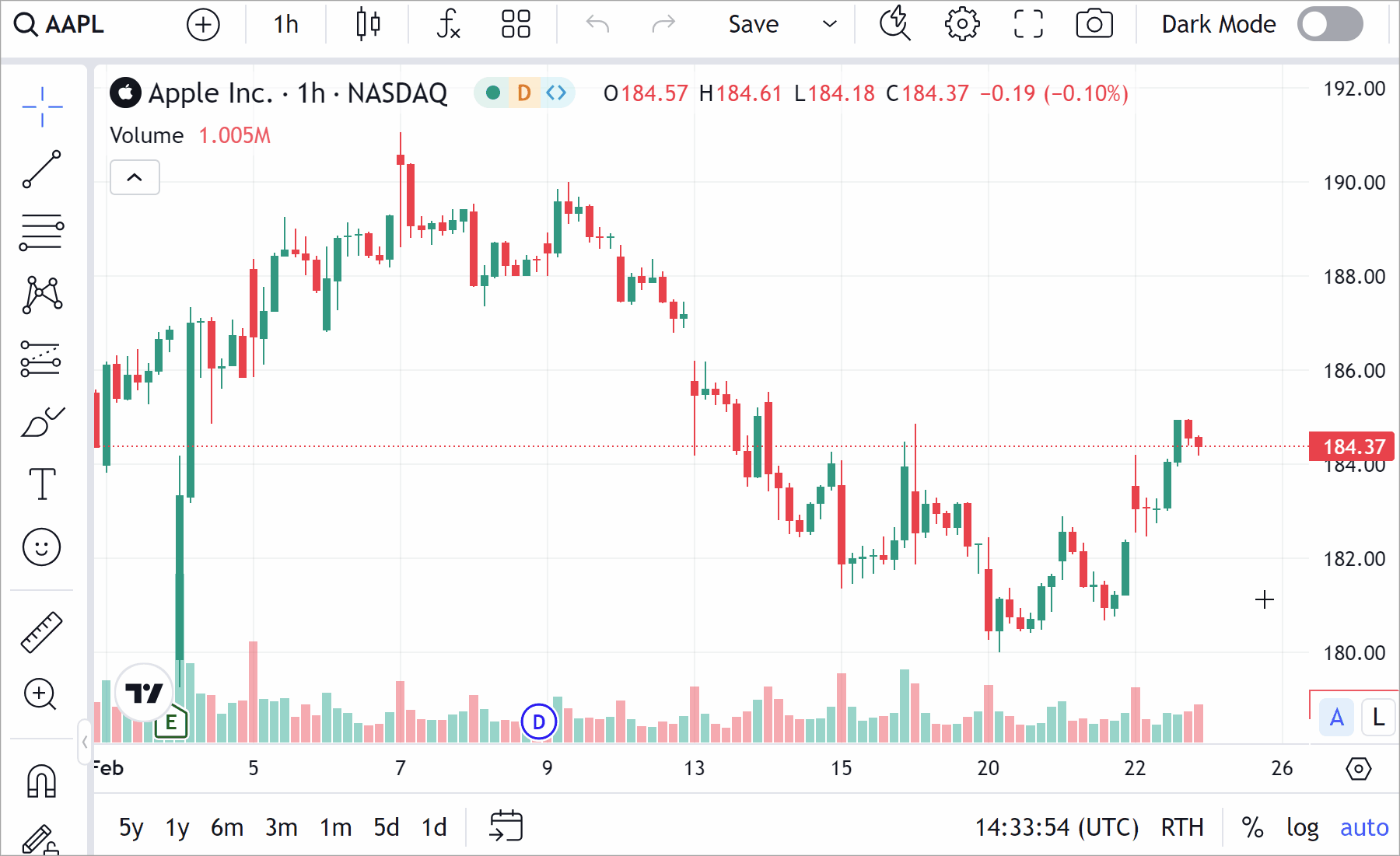1400x856 pixels.
Task: Select the 5y range
Action: click(x=131, y=827)
